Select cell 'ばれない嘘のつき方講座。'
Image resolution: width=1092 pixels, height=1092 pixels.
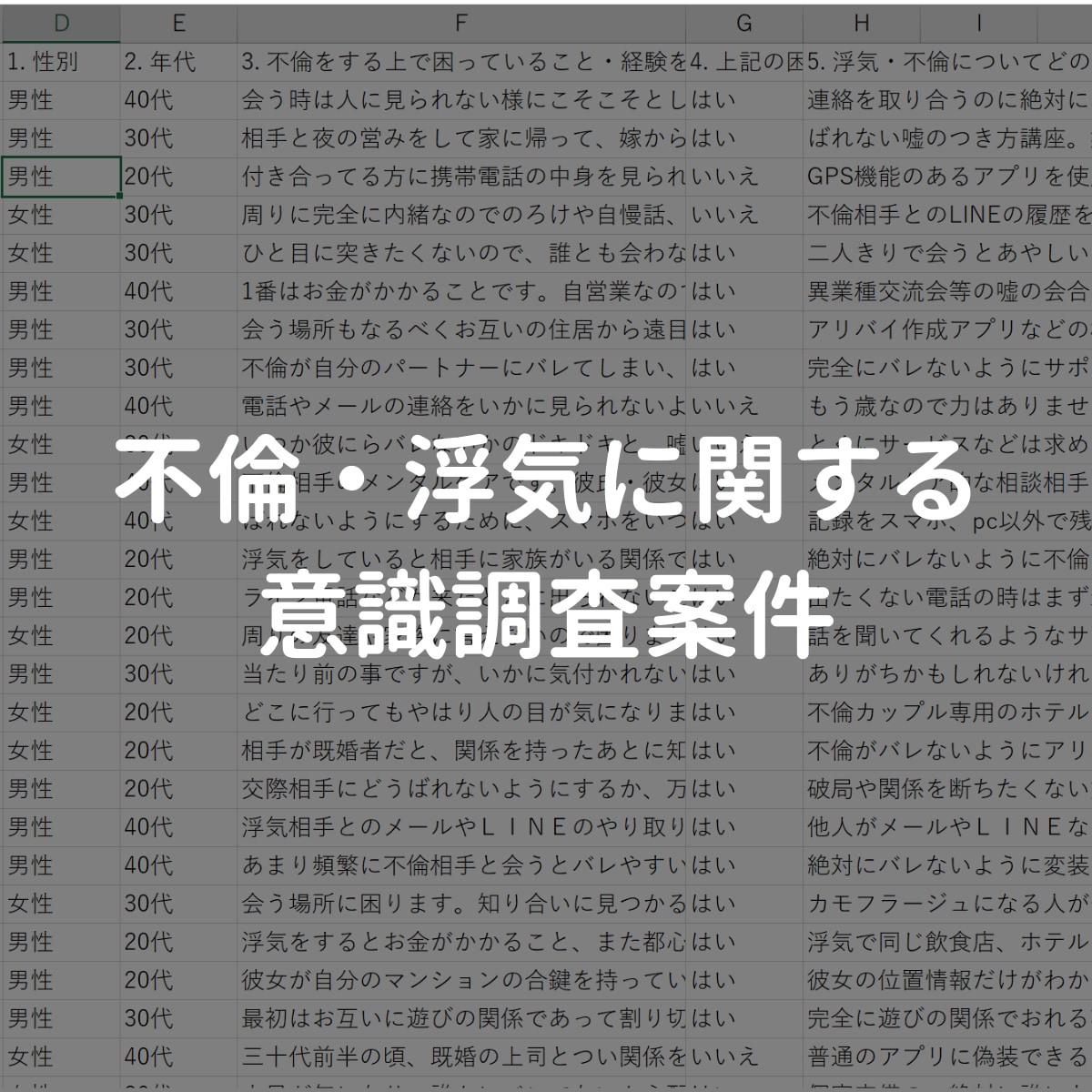[x=948, y=138]
